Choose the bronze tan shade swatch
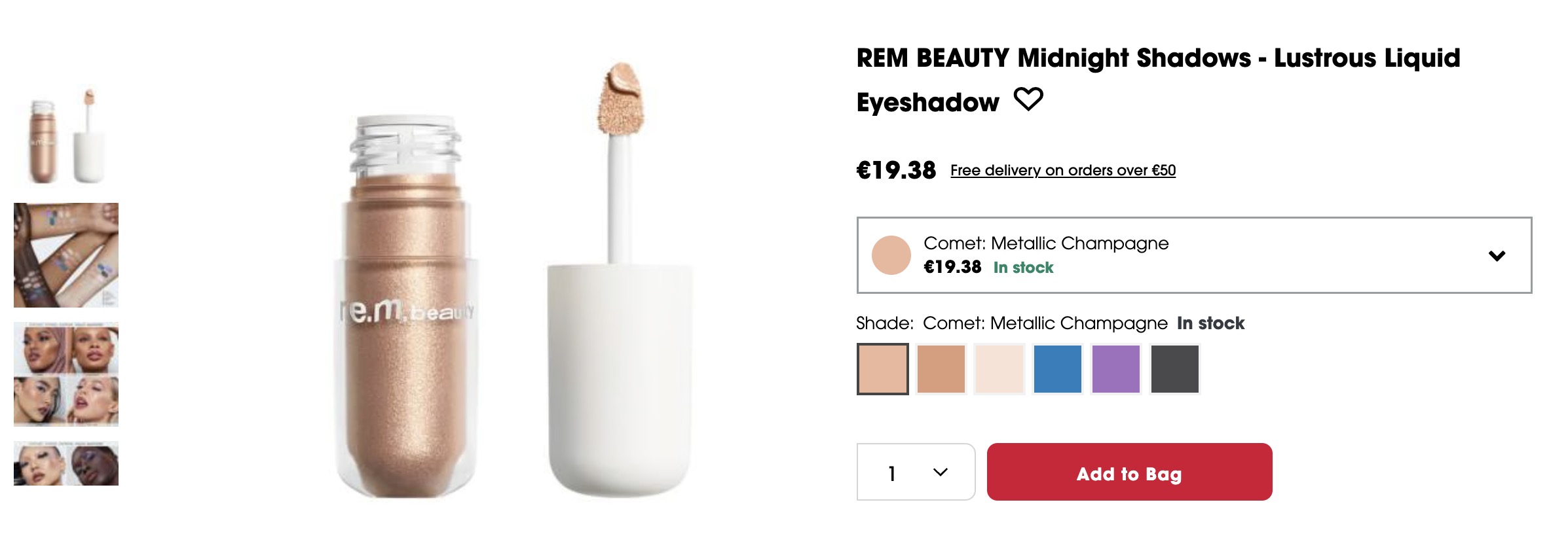The width and height of the screenshot is (1568, 534). 941,369
